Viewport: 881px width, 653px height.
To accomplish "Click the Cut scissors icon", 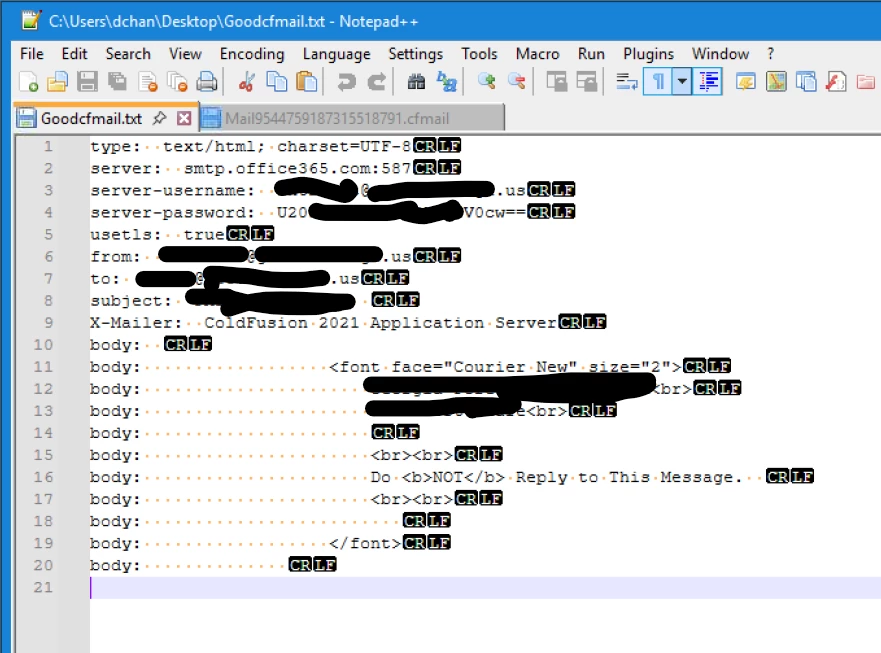I will click(246, 82).
